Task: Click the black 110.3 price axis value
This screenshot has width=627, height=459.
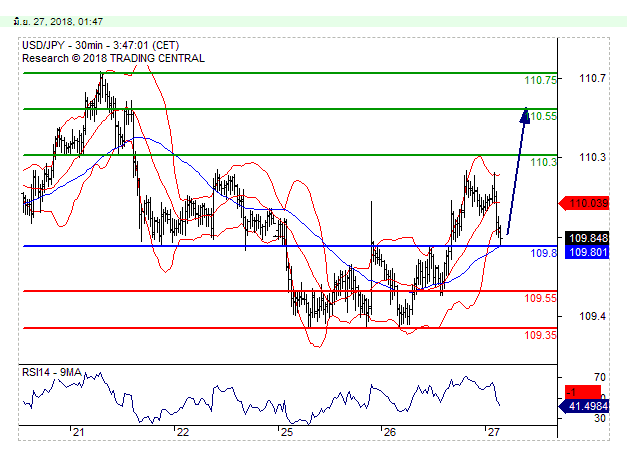Action: tap(593, 158)
